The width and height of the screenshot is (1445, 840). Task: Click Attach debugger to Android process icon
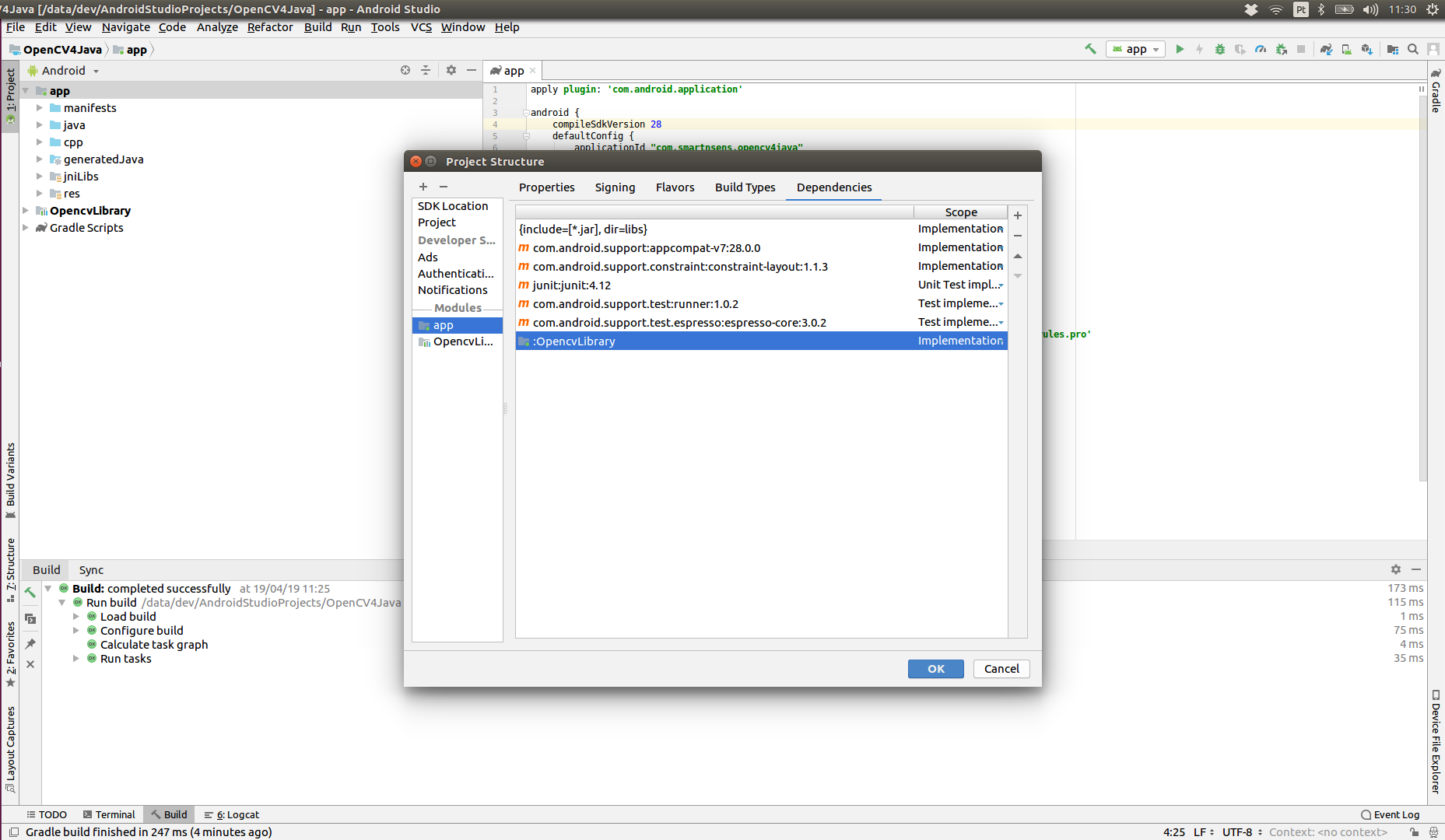[x=1281, y=49]
